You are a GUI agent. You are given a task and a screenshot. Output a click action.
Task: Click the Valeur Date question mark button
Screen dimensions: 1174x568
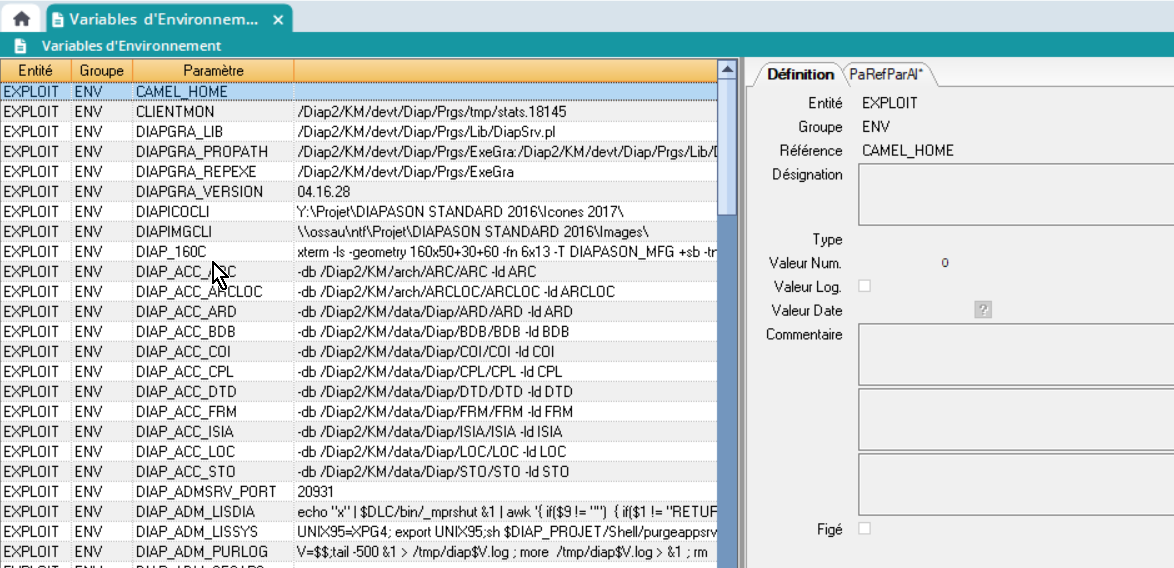983,310
